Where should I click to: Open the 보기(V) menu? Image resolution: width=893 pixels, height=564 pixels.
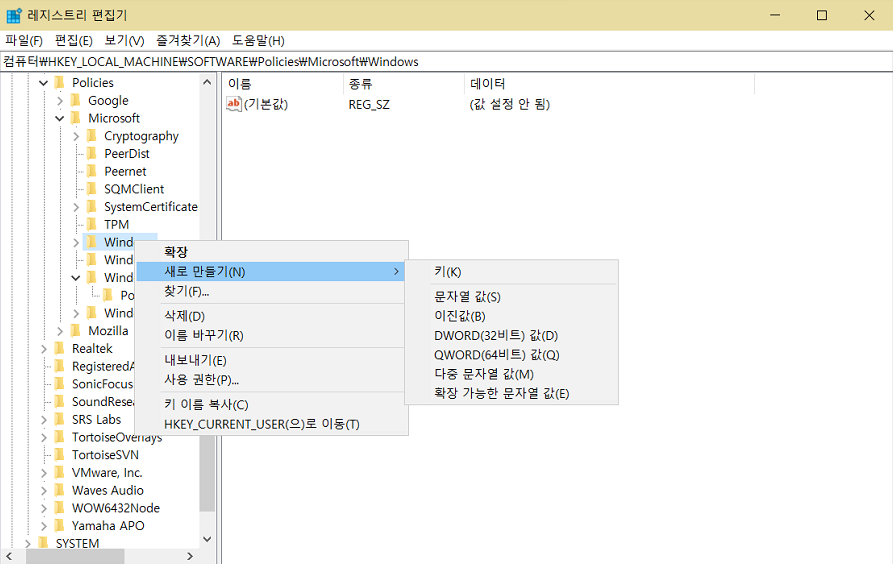124,40
